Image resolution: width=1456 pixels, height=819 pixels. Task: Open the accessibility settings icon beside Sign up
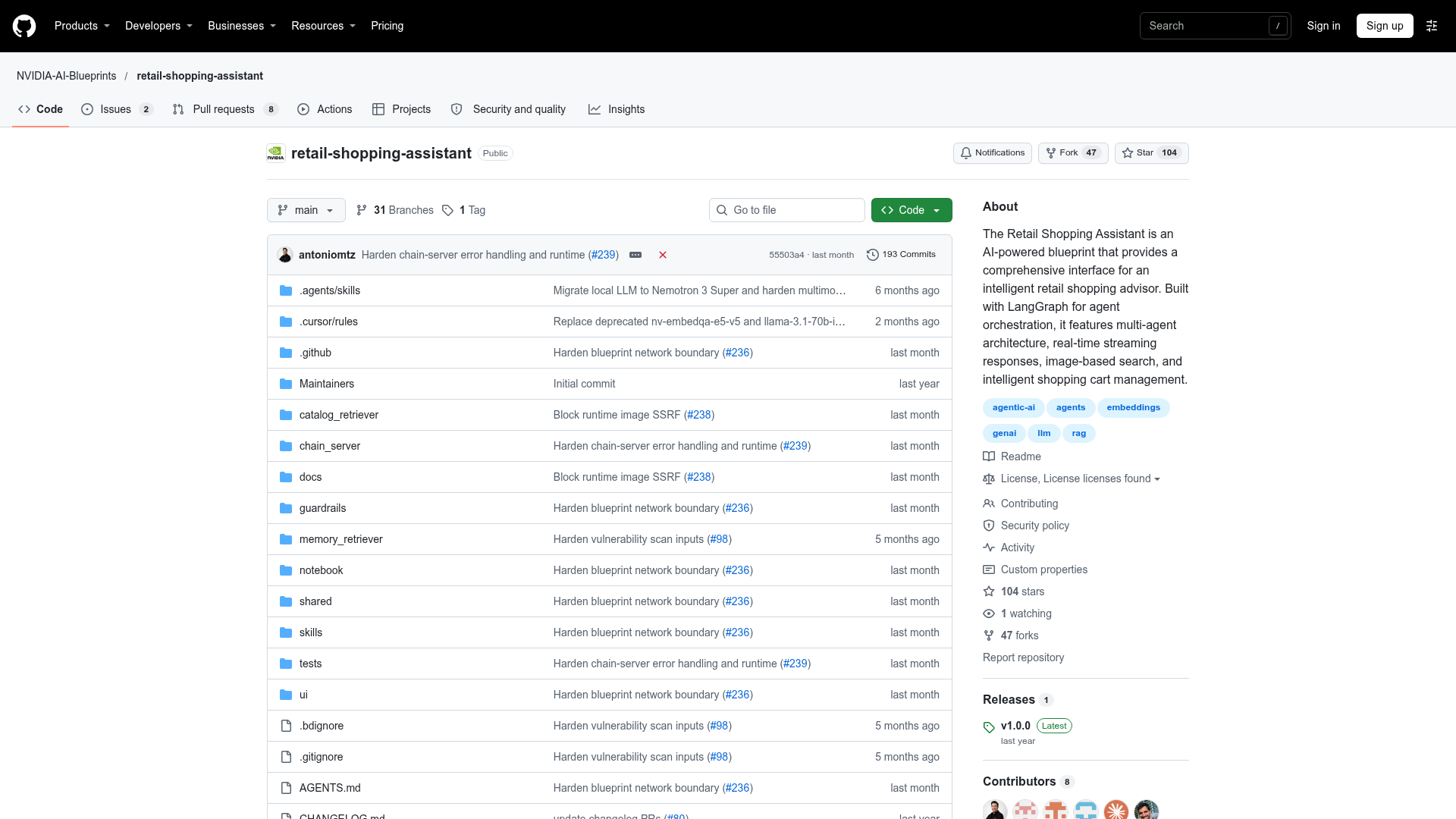pyautogui.click(x=1432, y=26)
